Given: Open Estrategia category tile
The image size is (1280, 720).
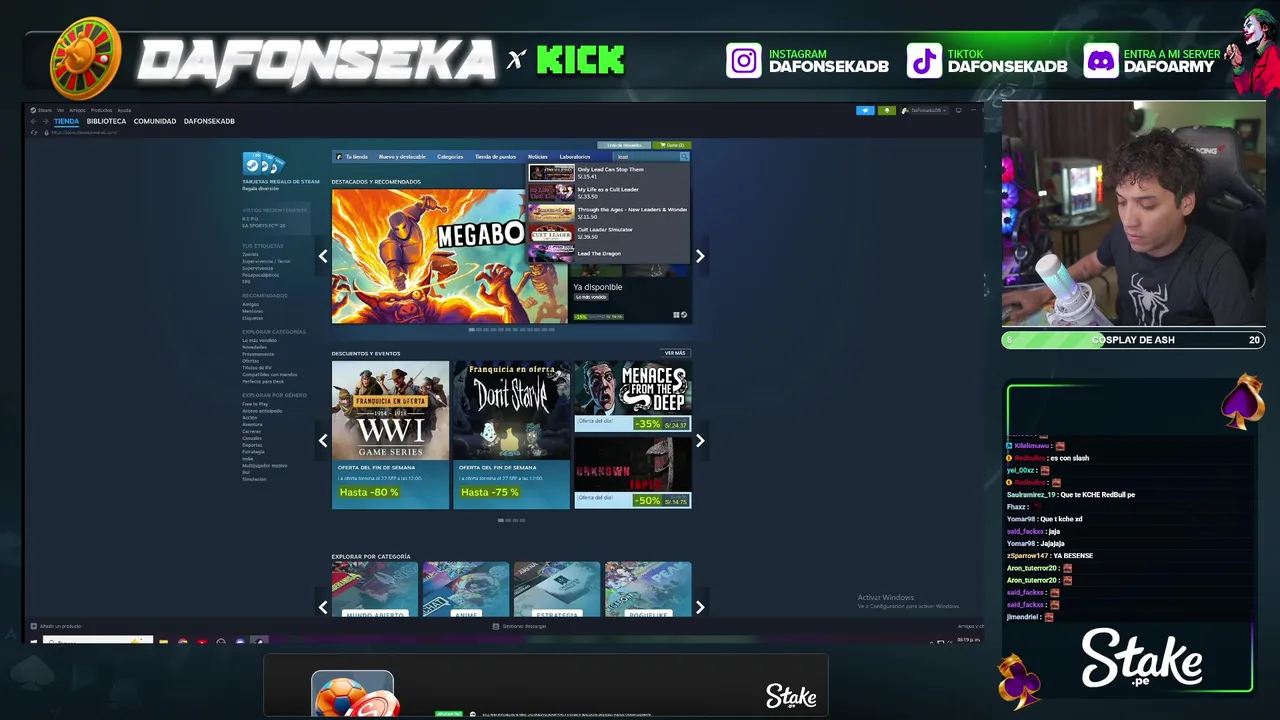Looking at the screenshot, I should (x=556, y=590).
